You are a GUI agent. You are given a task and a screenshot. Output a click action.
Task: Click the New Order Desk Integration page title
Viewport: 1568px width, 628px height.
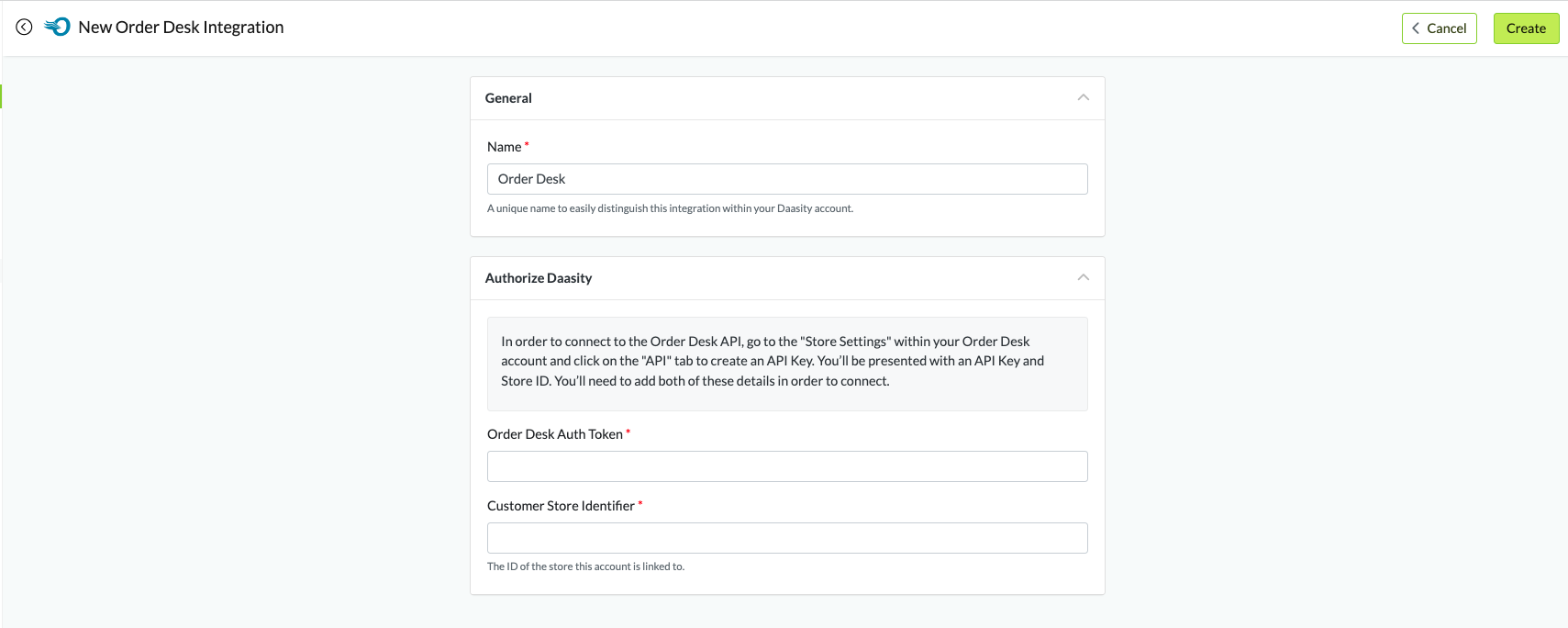[181, 28]
